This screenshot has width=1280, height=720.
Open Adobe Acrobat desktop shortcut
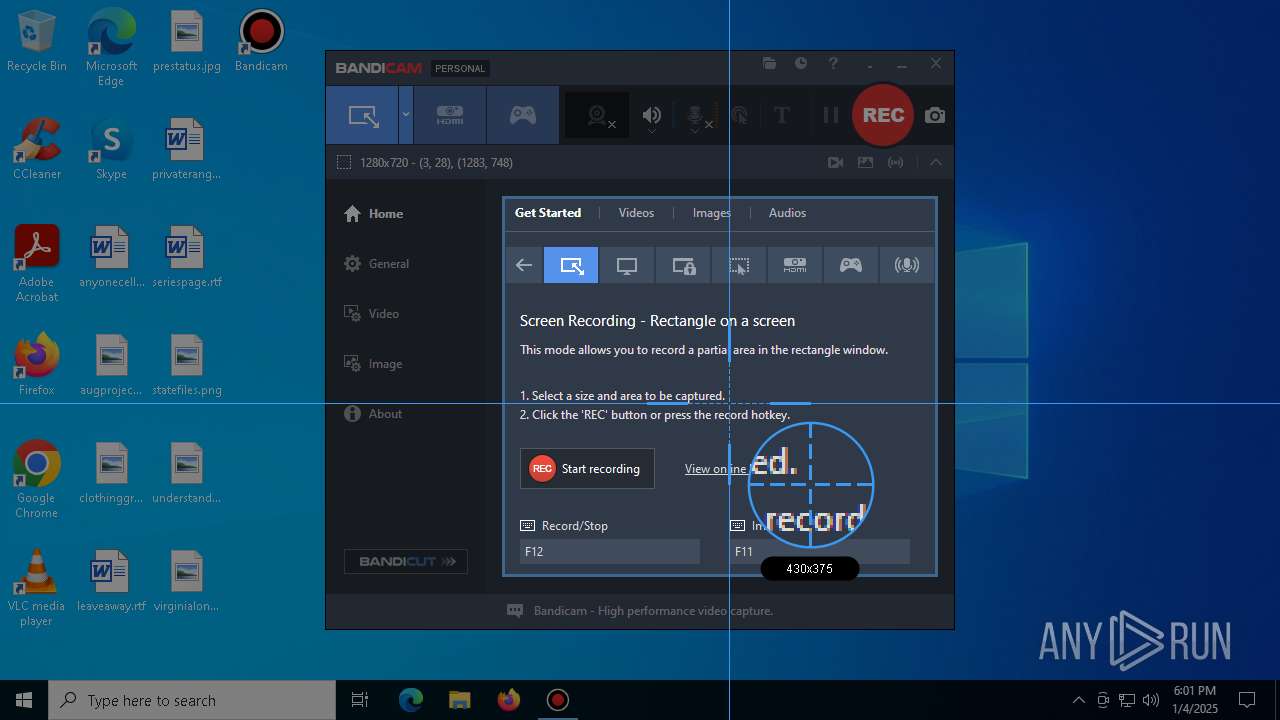coord(37,264)
